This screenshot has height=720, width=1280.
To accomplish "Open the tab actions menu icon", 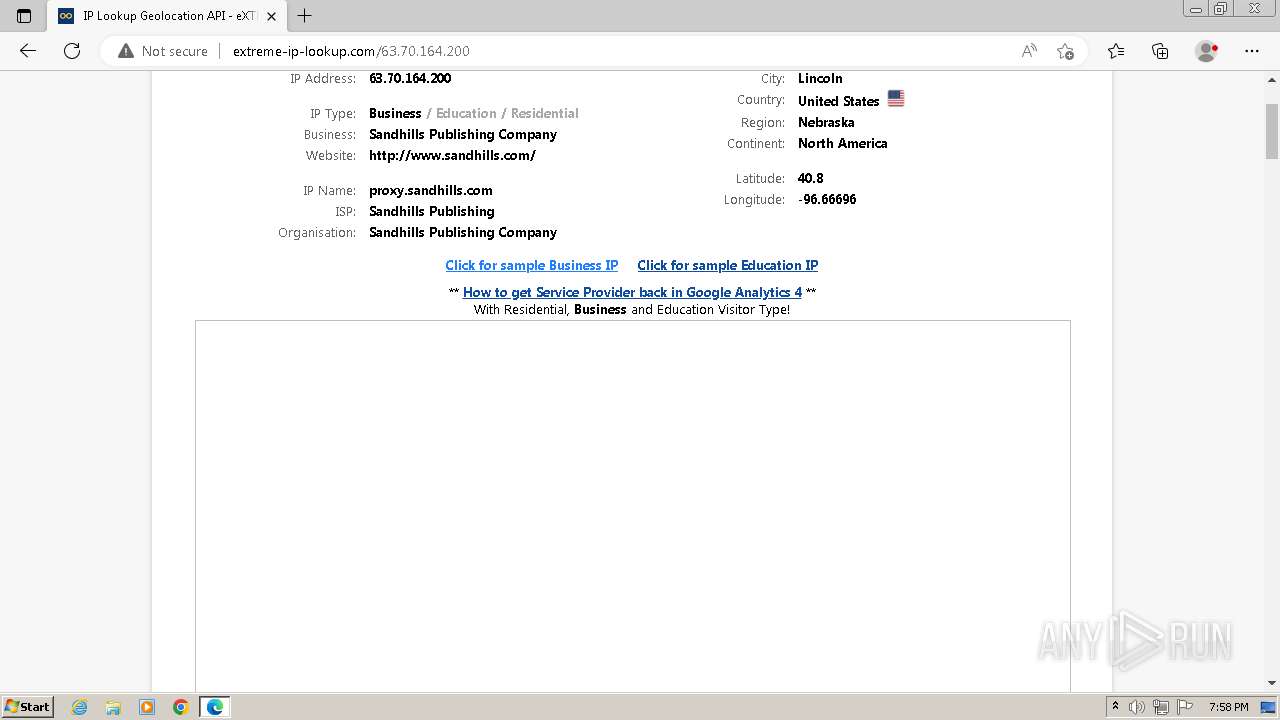I will click(x=24, y=16).
